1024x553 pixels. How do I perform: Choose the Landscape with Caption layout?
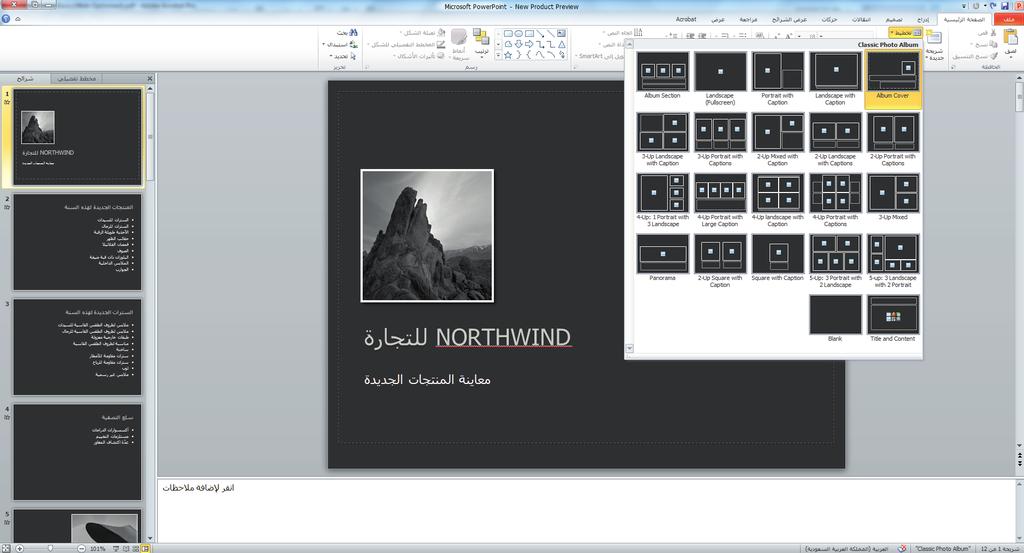pyautogui.click(x=835, y=78)
